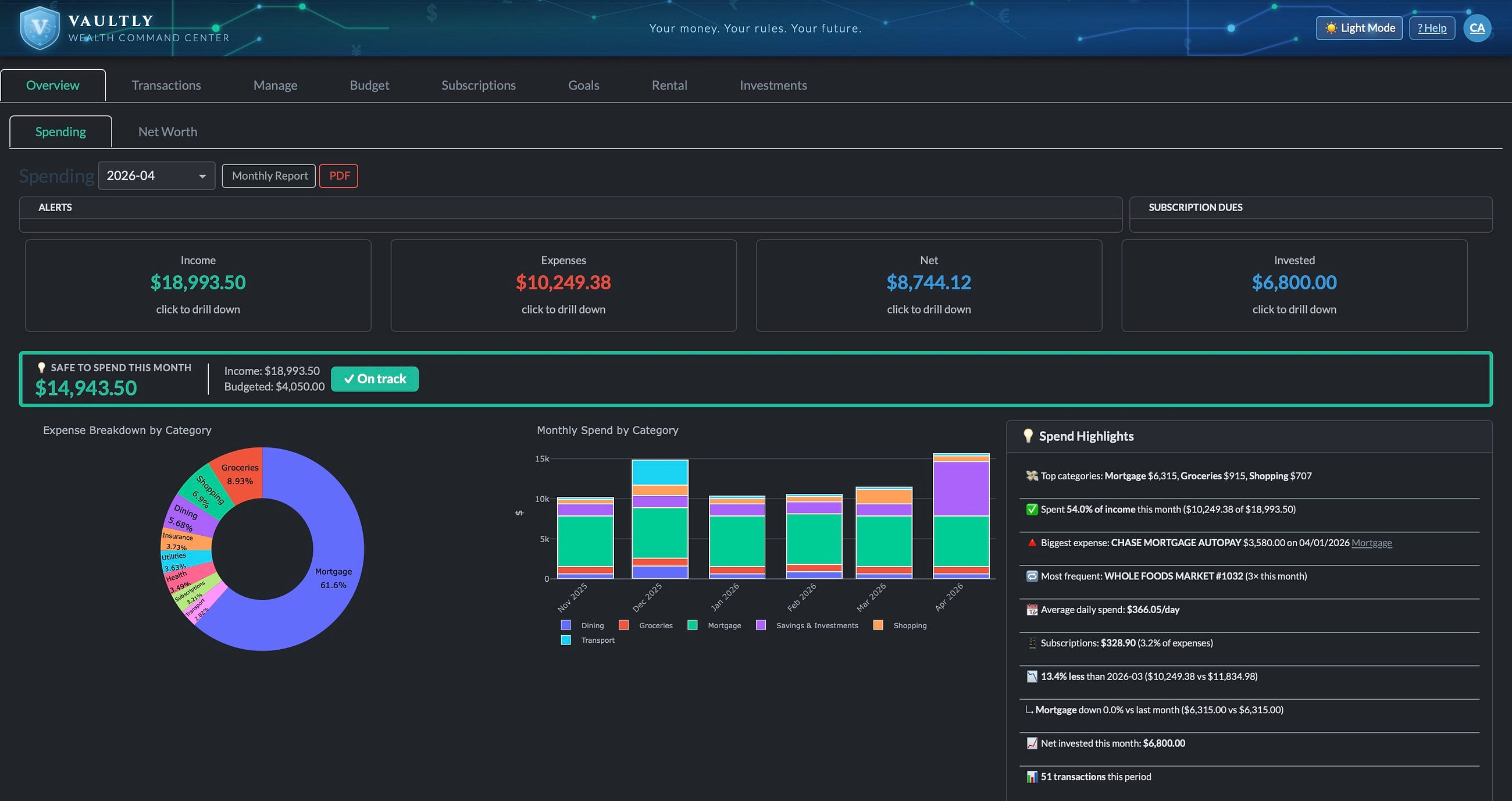
Task: Click the On track status badge
Action: coord(375,379)
